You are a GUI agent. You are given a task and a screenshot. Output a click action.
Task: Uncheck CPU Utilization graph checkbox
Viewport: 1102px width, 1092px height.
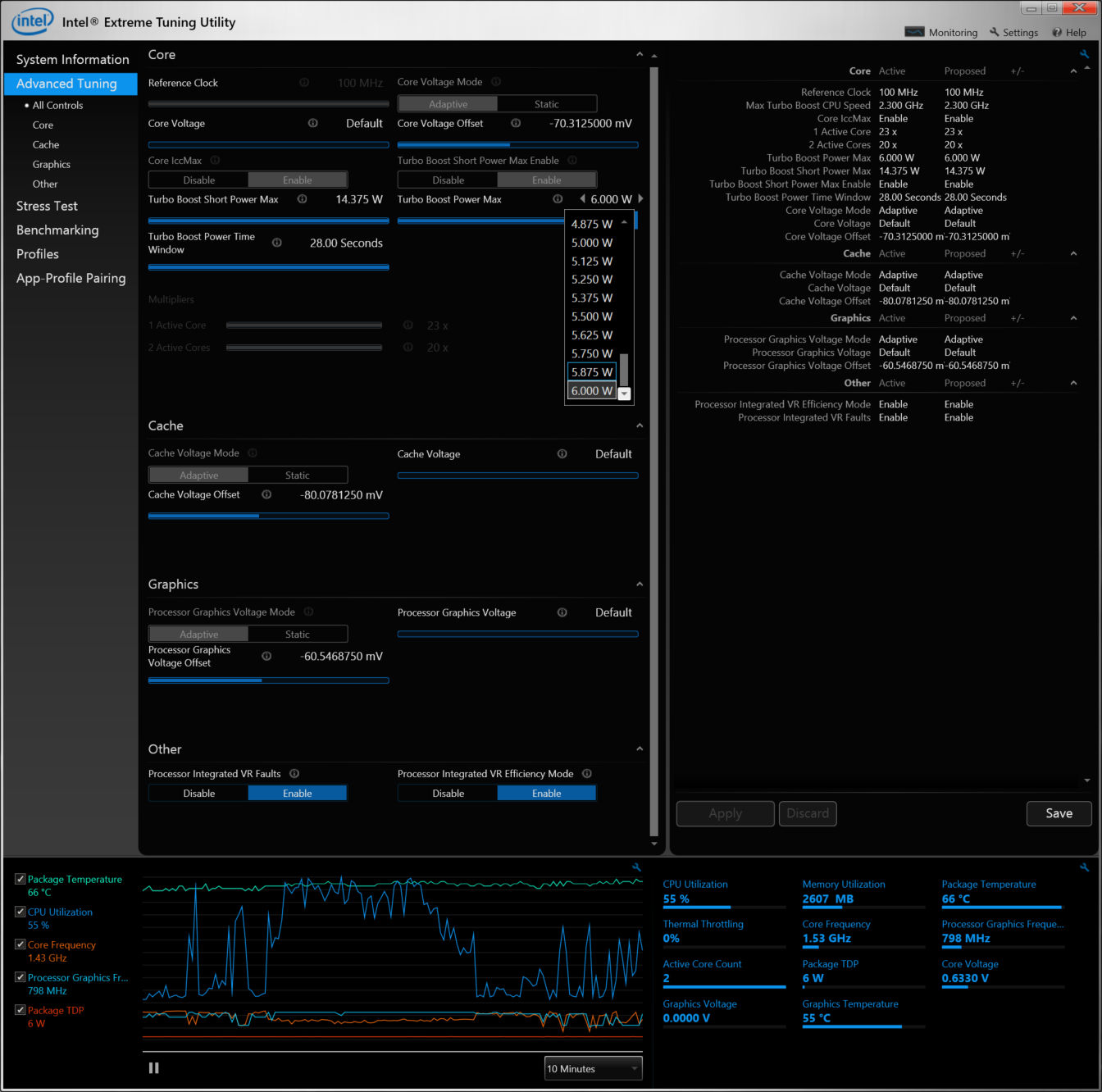pyautogui.click(x=20, y=912)
